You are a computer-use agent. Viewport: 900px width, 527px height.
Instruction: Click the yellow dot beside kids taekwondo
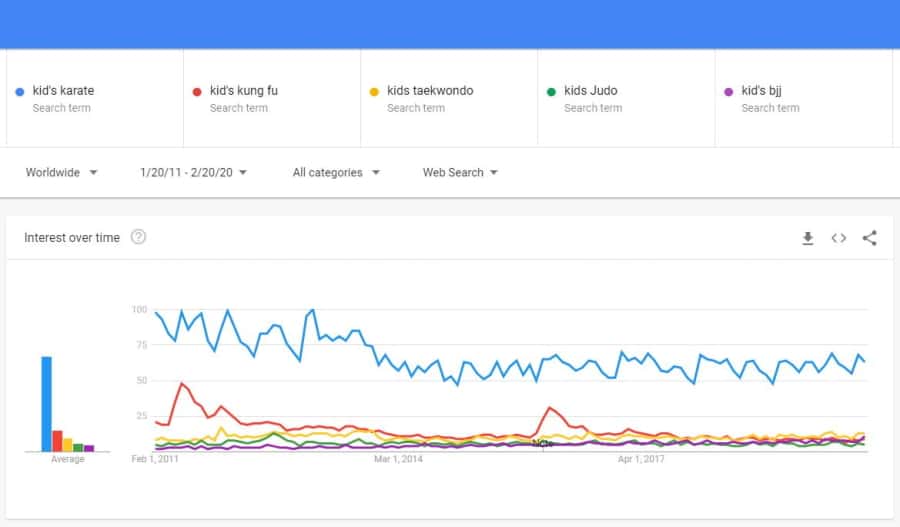[x=374, y=92]
